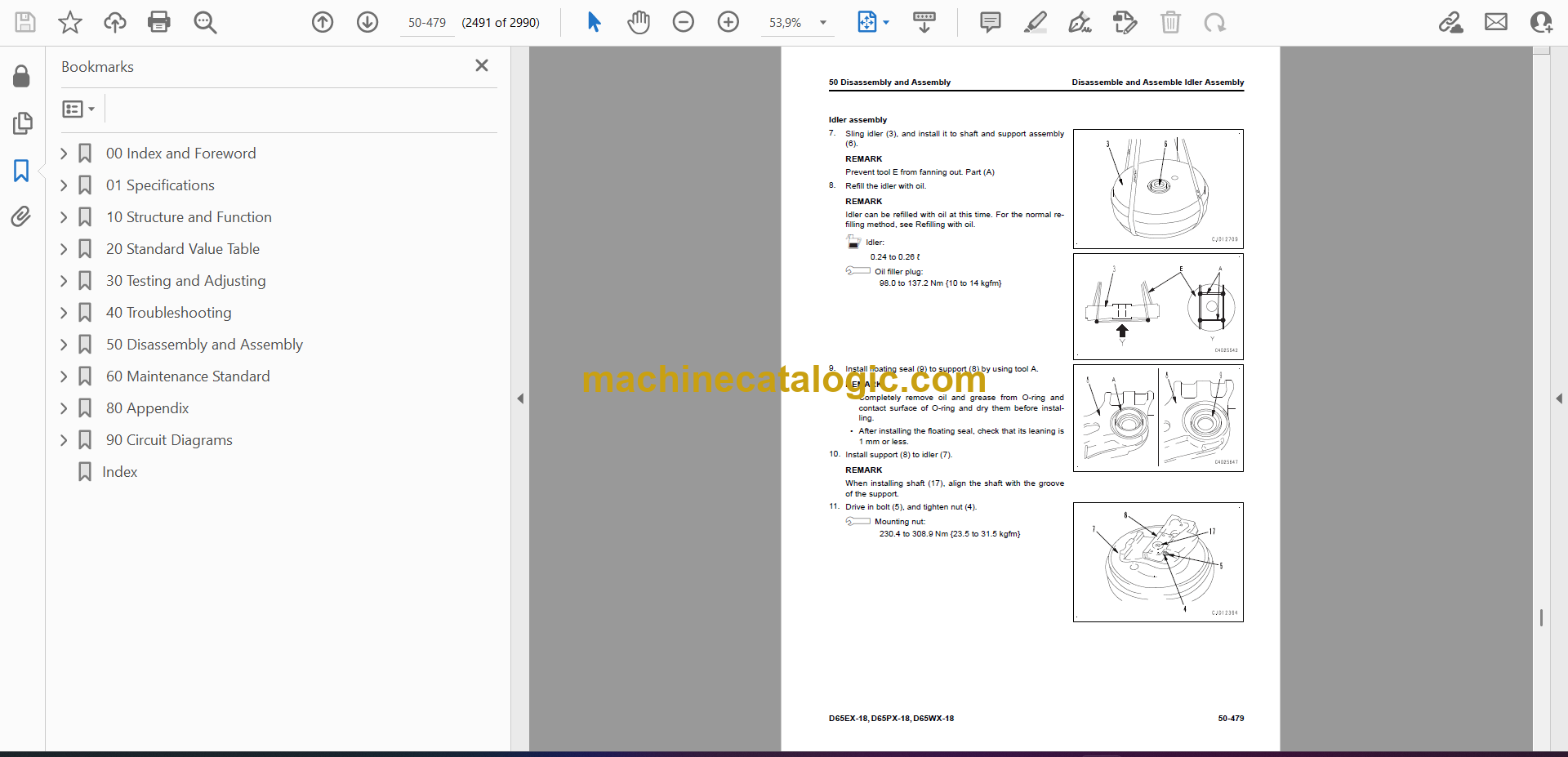Jump to 90 Circuit Diagrams bookmark
Viewport: 1568px width, 757px height.
tap(169, 440)
